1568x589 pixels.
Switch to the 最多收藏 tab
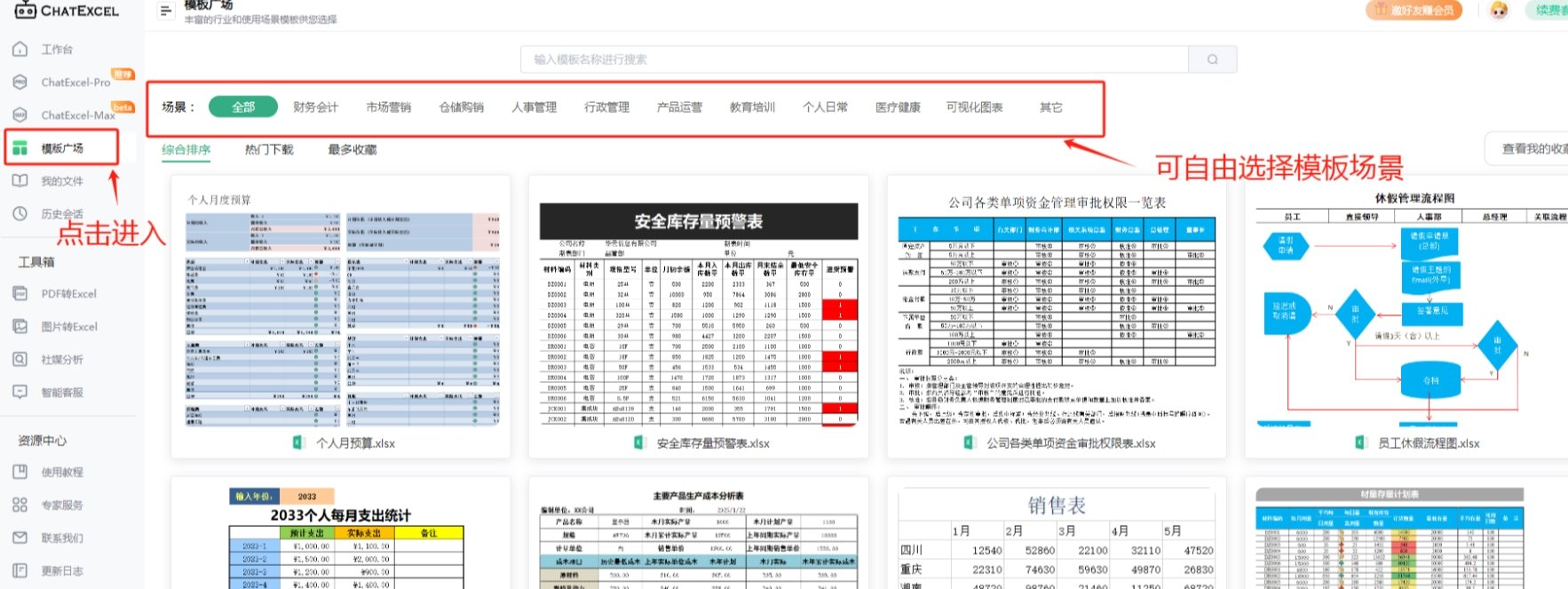tap(352, 150)
